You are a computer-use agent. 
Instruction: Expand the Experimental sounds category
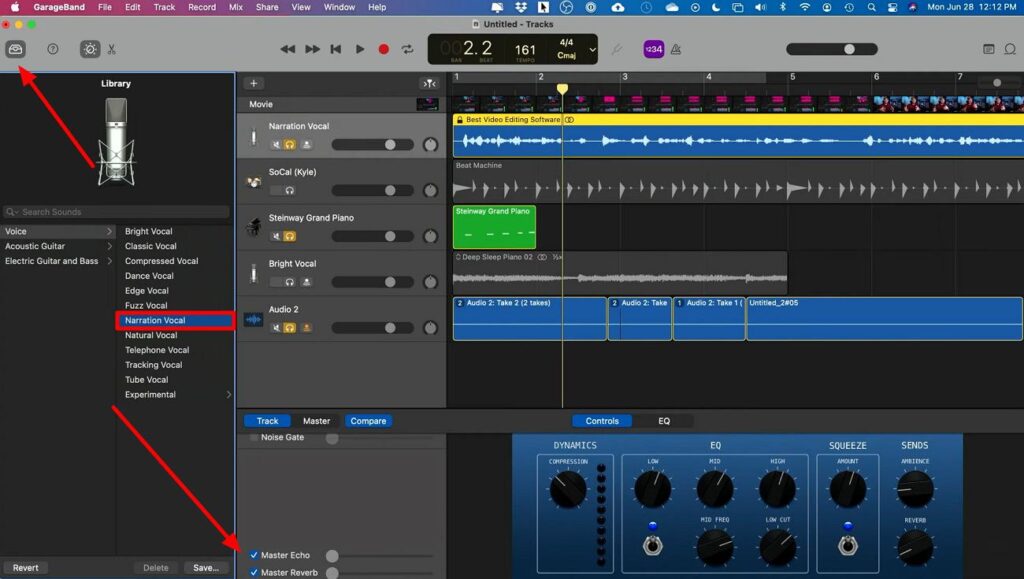[x=150, y=394]
